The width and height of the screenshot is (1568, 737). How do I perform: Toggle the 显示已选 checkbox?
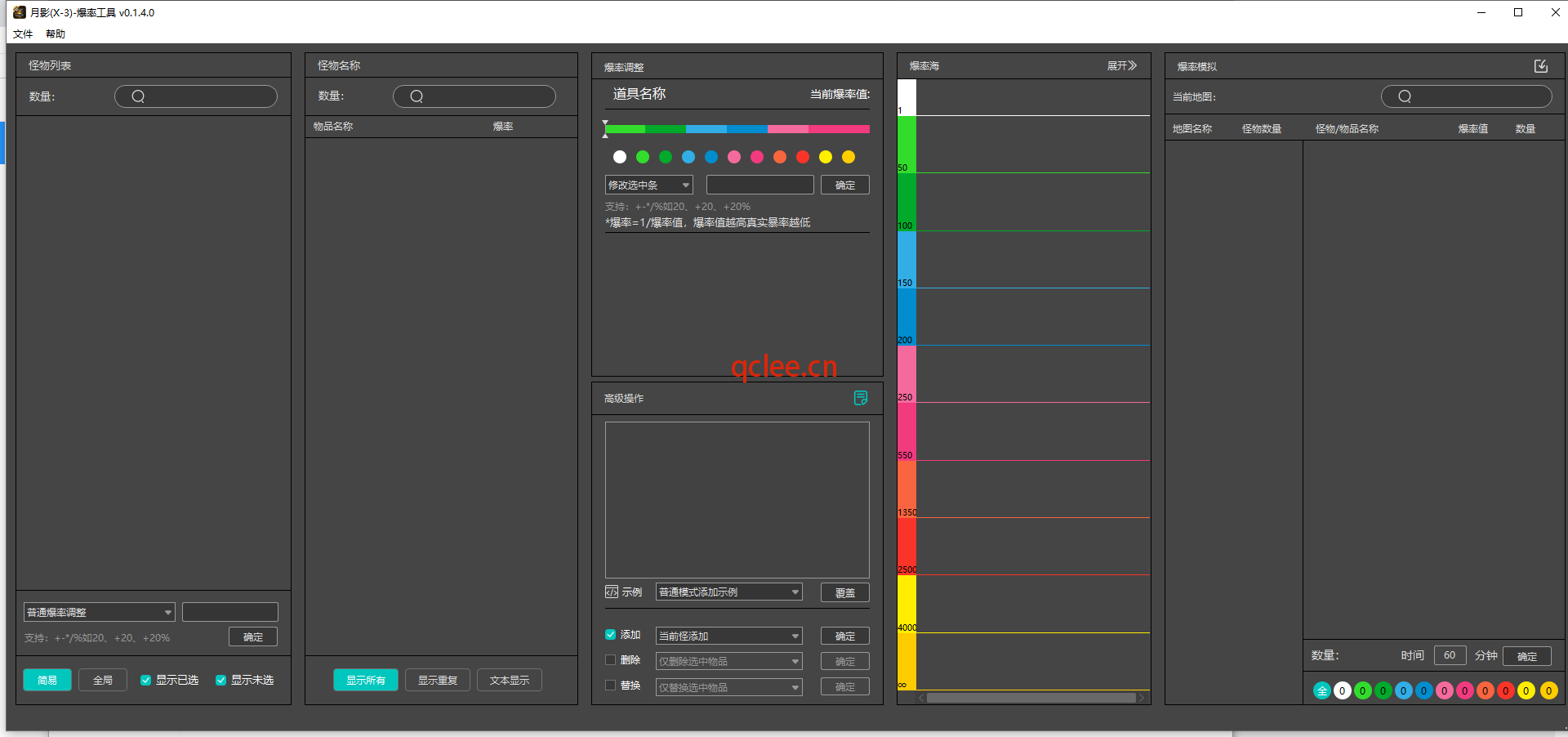145,680
